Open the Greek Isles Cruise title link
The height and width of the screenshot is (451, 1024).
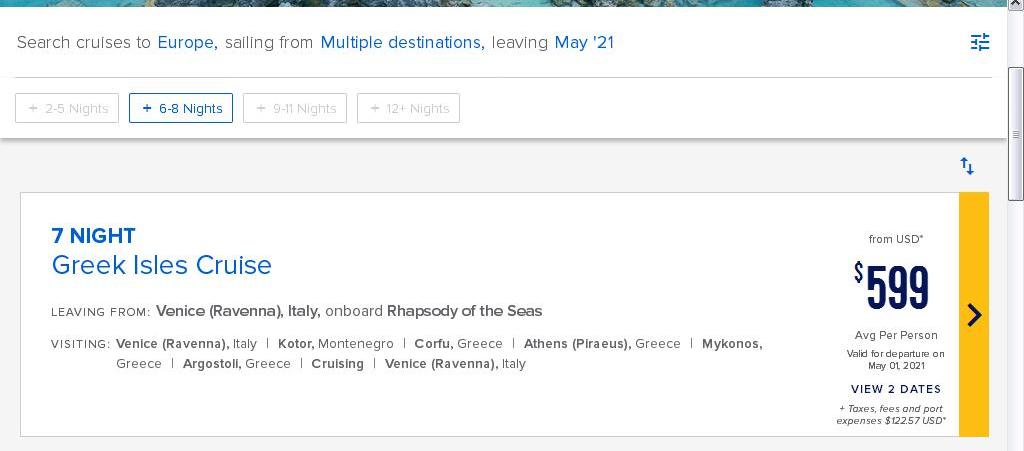[x=161, y=265]
